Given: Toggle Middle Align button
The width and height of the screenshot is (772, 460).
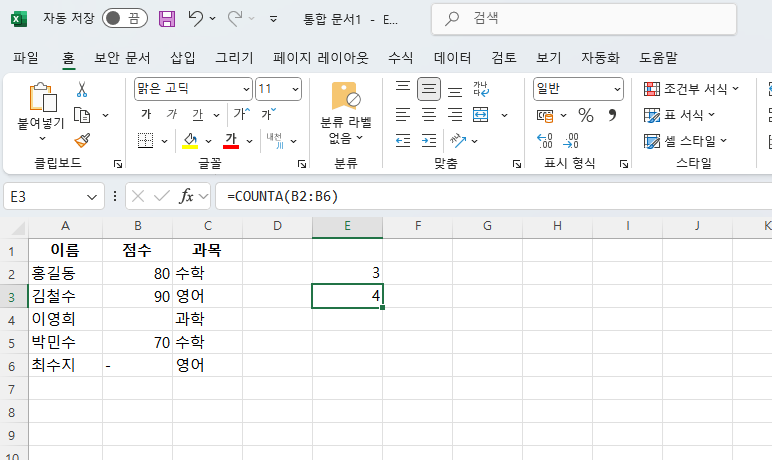Looking at the screenshot, I should (x=429, y=89).
